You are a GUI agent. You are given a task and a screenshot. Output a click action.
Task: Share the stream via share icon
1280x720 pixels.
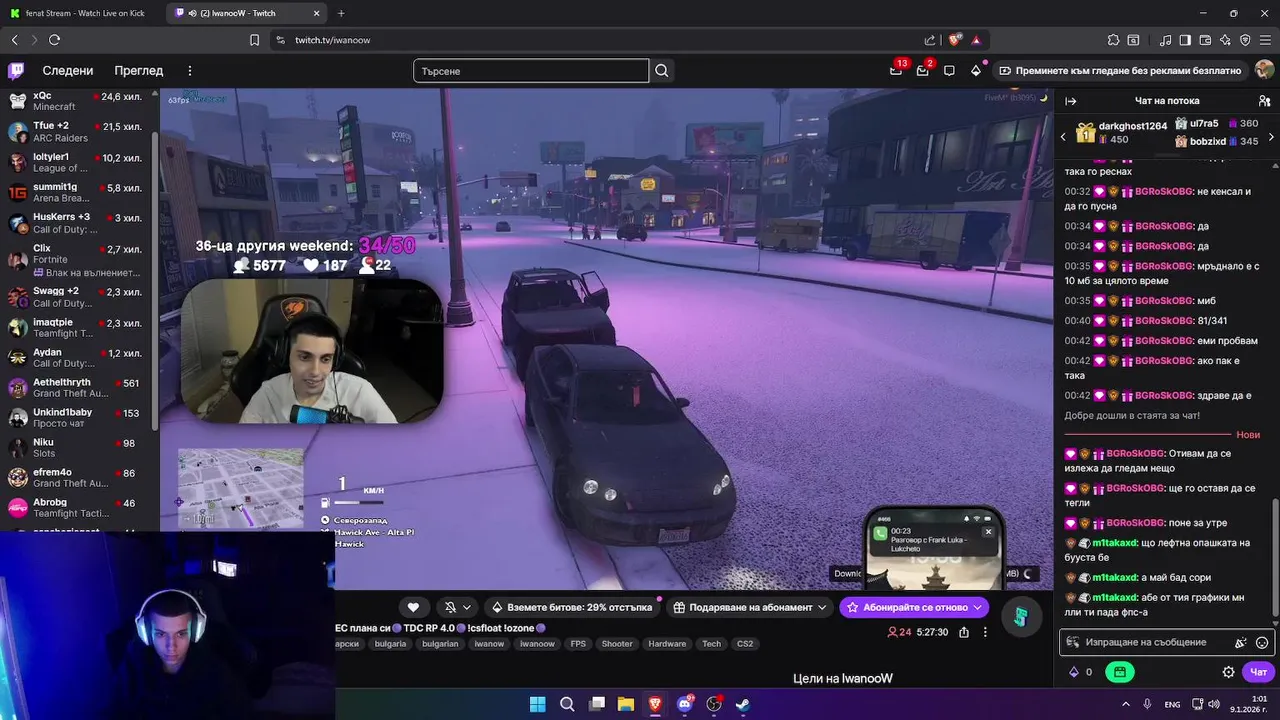click(x=964, y=632)
